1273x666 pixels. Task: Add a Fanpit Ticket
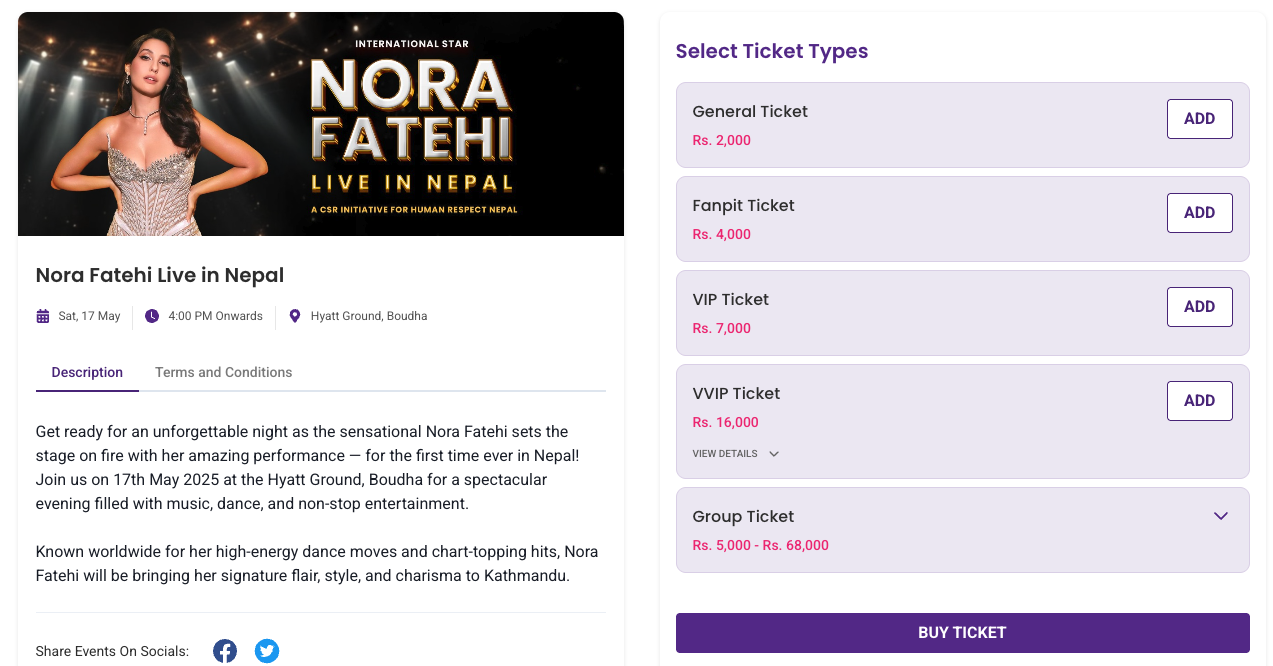click(x=1199, y=213)
